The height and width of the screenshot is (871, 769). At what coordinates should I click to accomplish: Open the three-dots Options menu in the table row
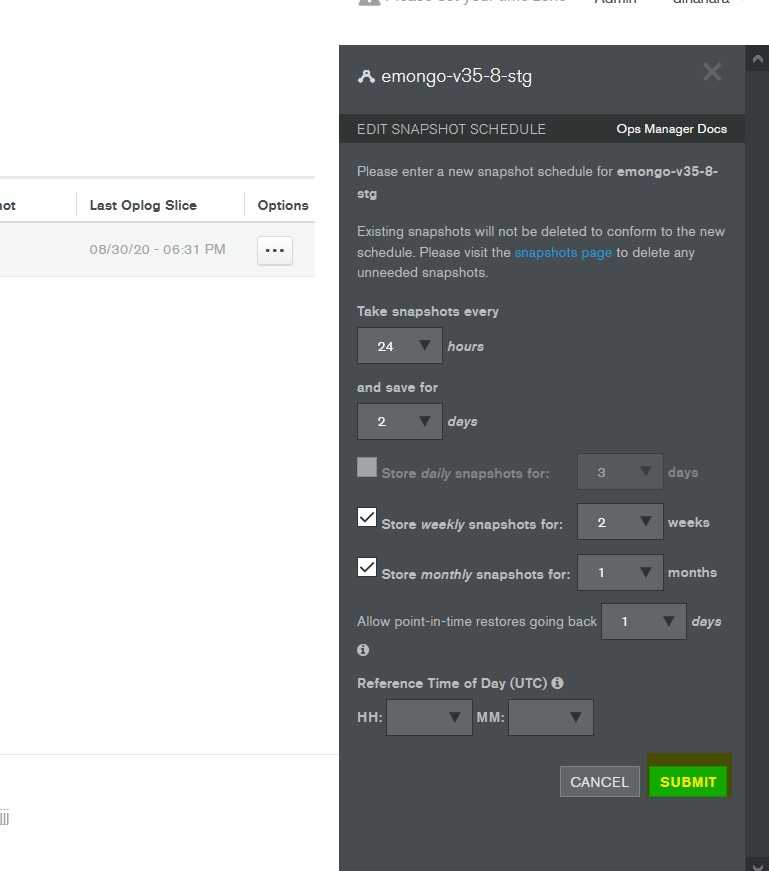click(275, 251)
